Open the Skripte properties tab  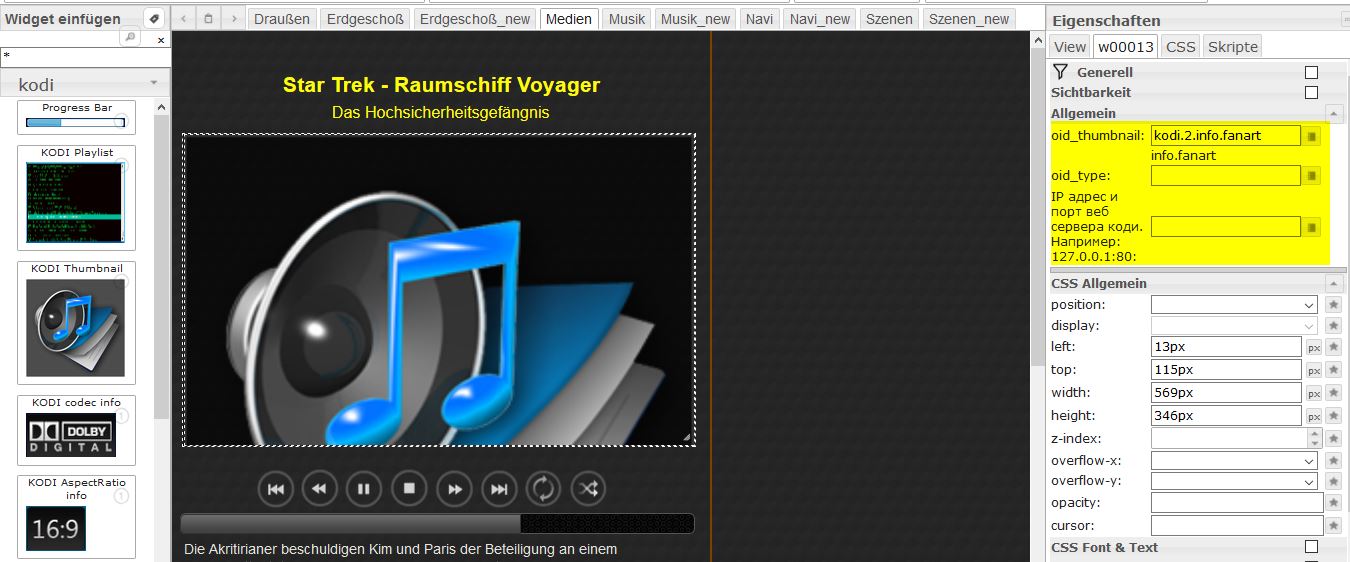click(1232, 46)
